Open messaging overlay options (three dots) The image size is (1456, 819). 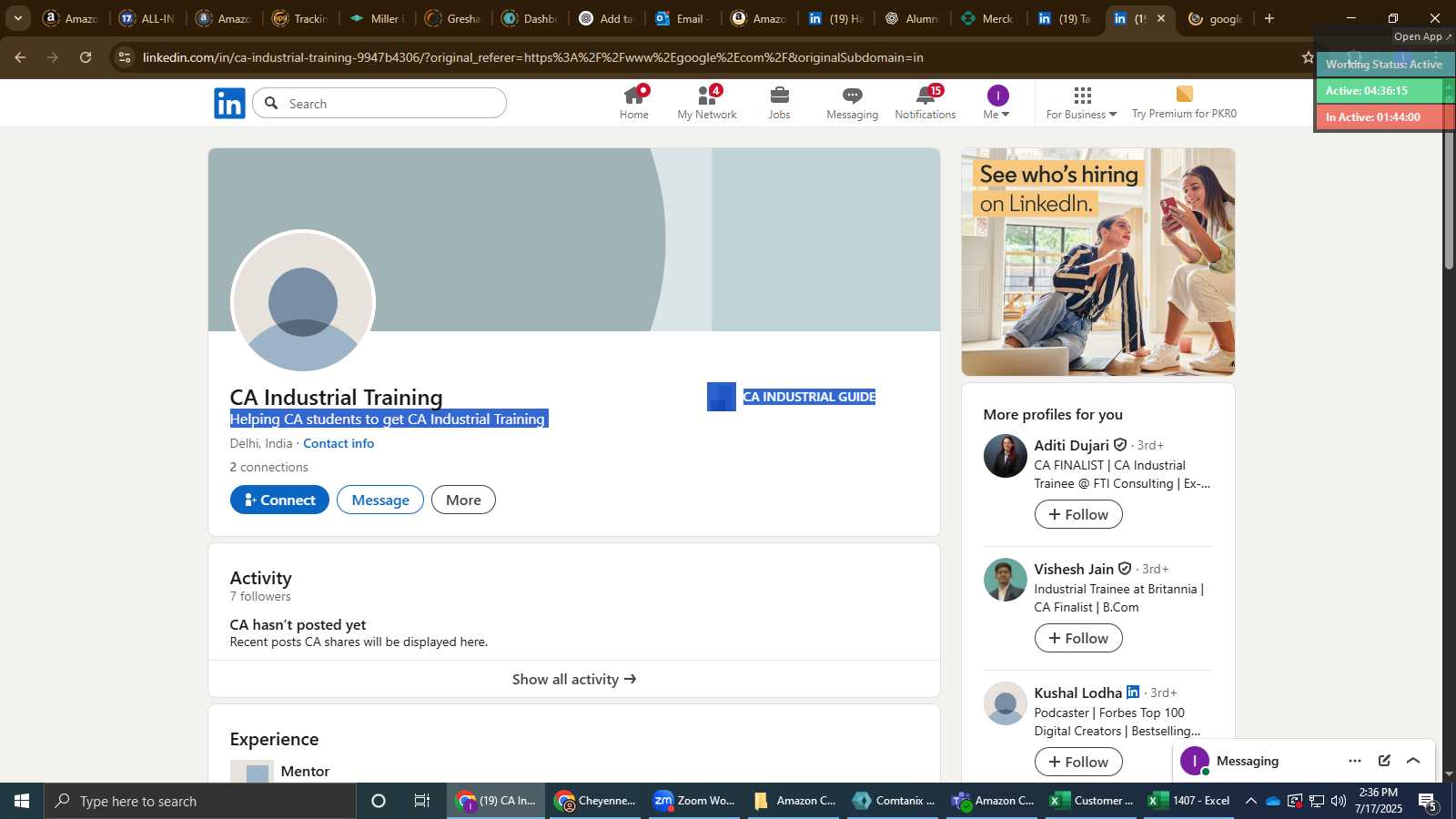1355,761
